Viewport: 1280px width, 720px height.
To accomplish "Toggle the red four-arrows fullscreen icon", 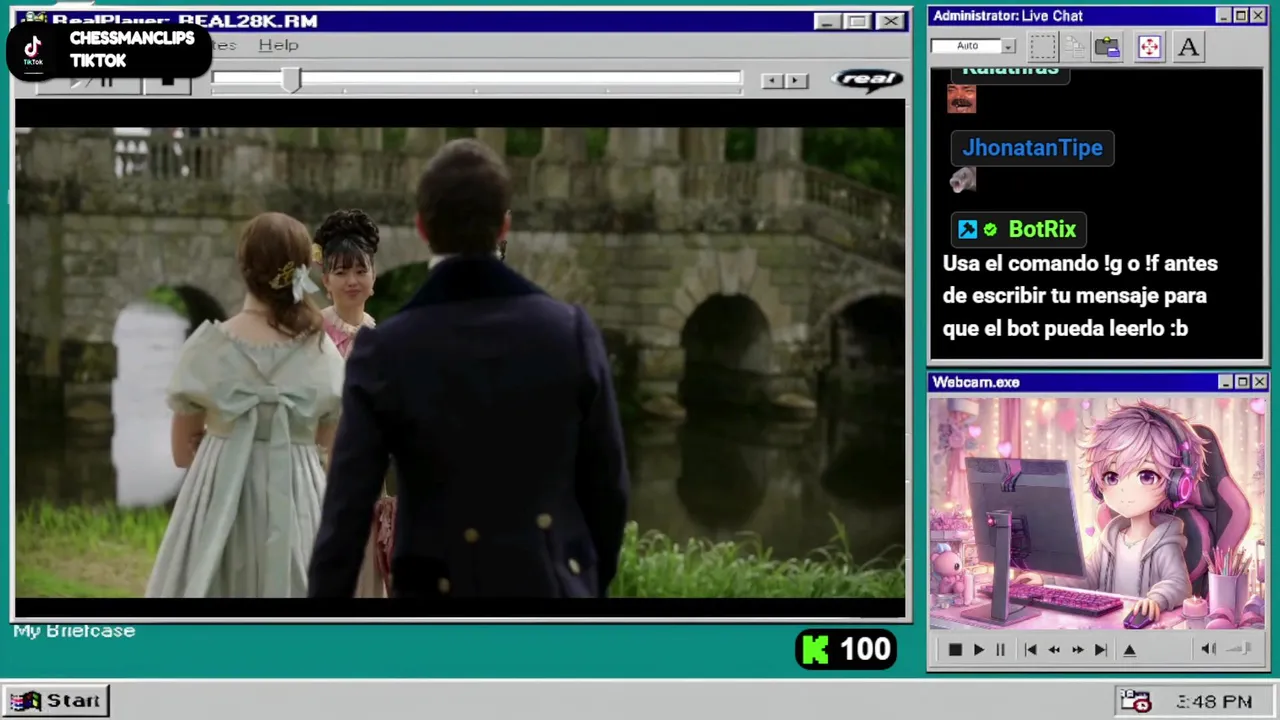I will click(1149, 47).
